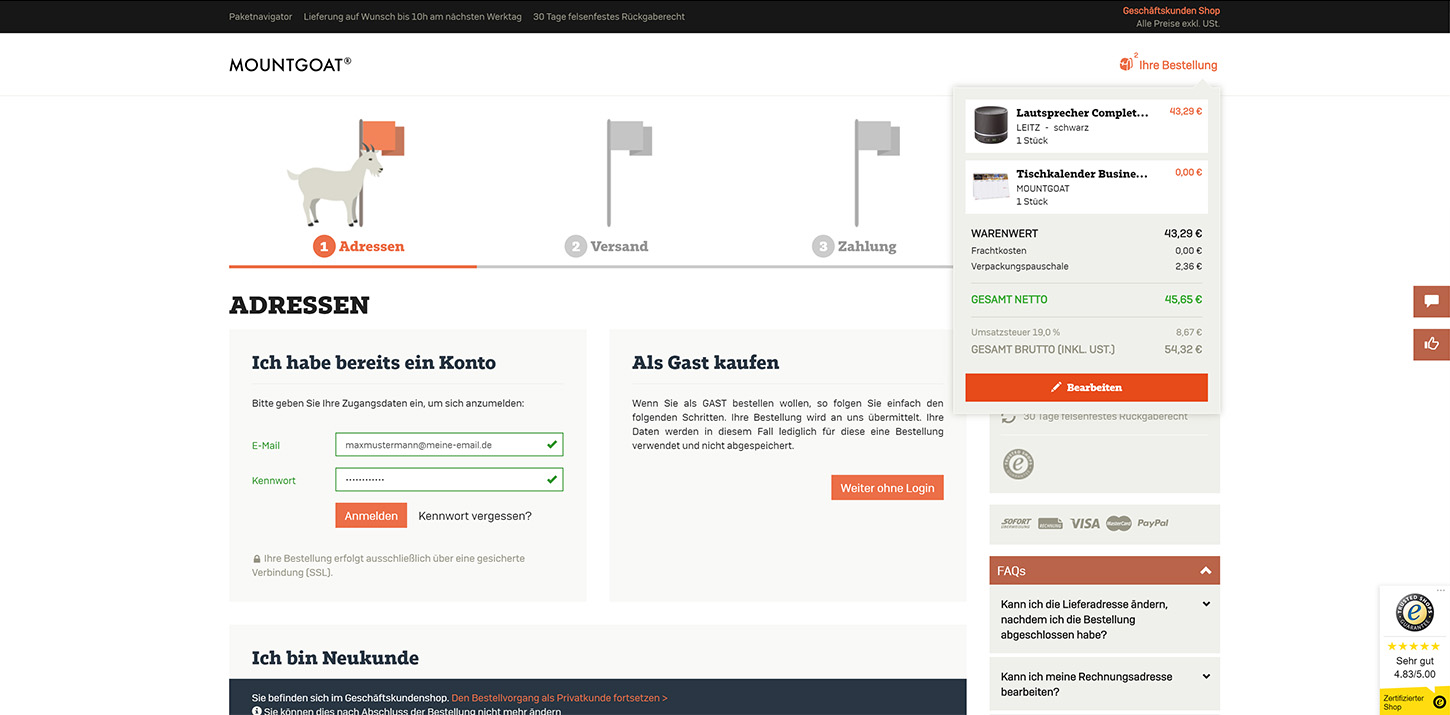This screenshot has height=715, width=1450.
Task: Go to the Zahlung step
Action: [855, 246]
